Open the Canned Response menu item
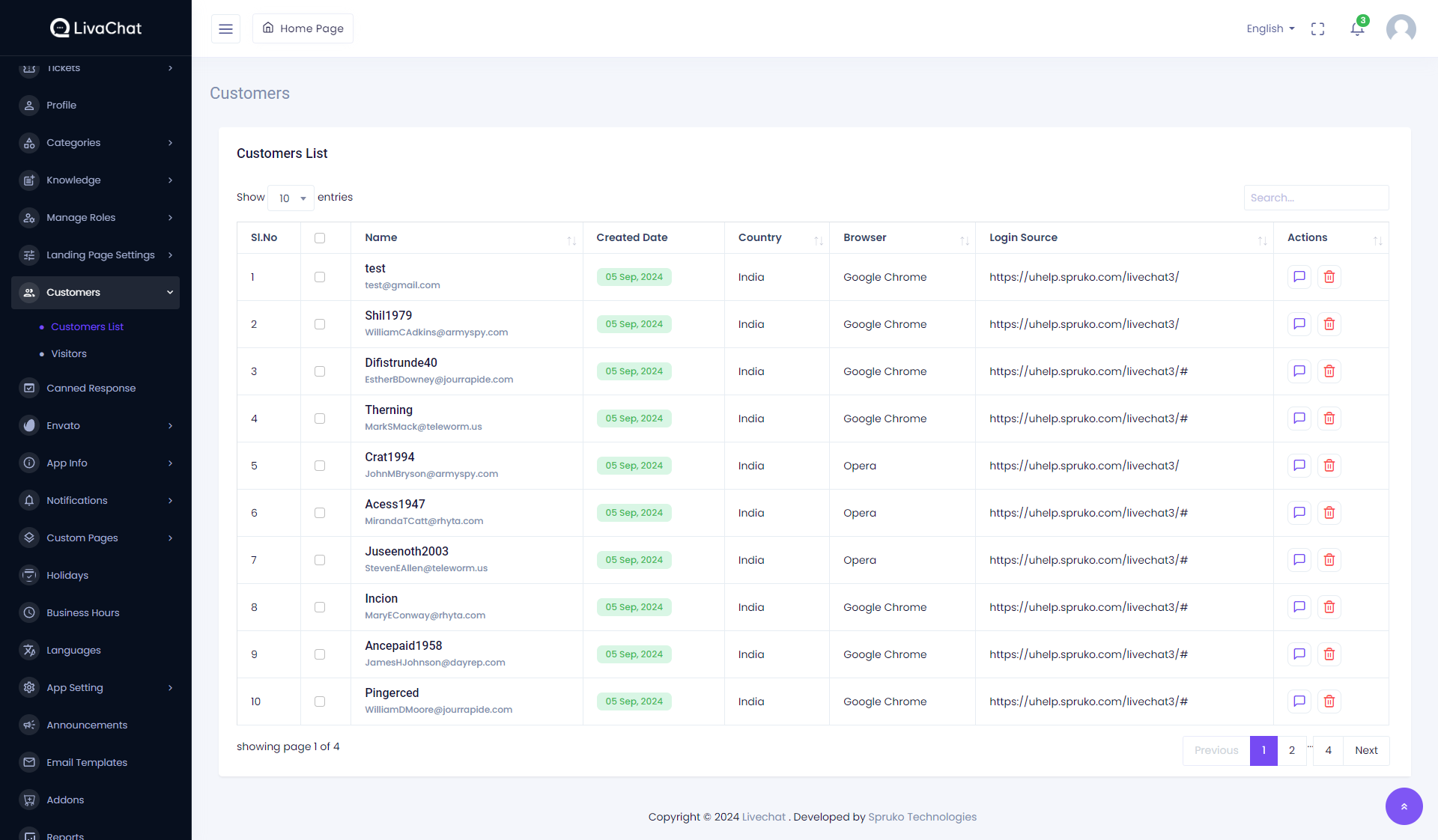Viewport: 1438px width, 840px height. [x=91, y=389]
